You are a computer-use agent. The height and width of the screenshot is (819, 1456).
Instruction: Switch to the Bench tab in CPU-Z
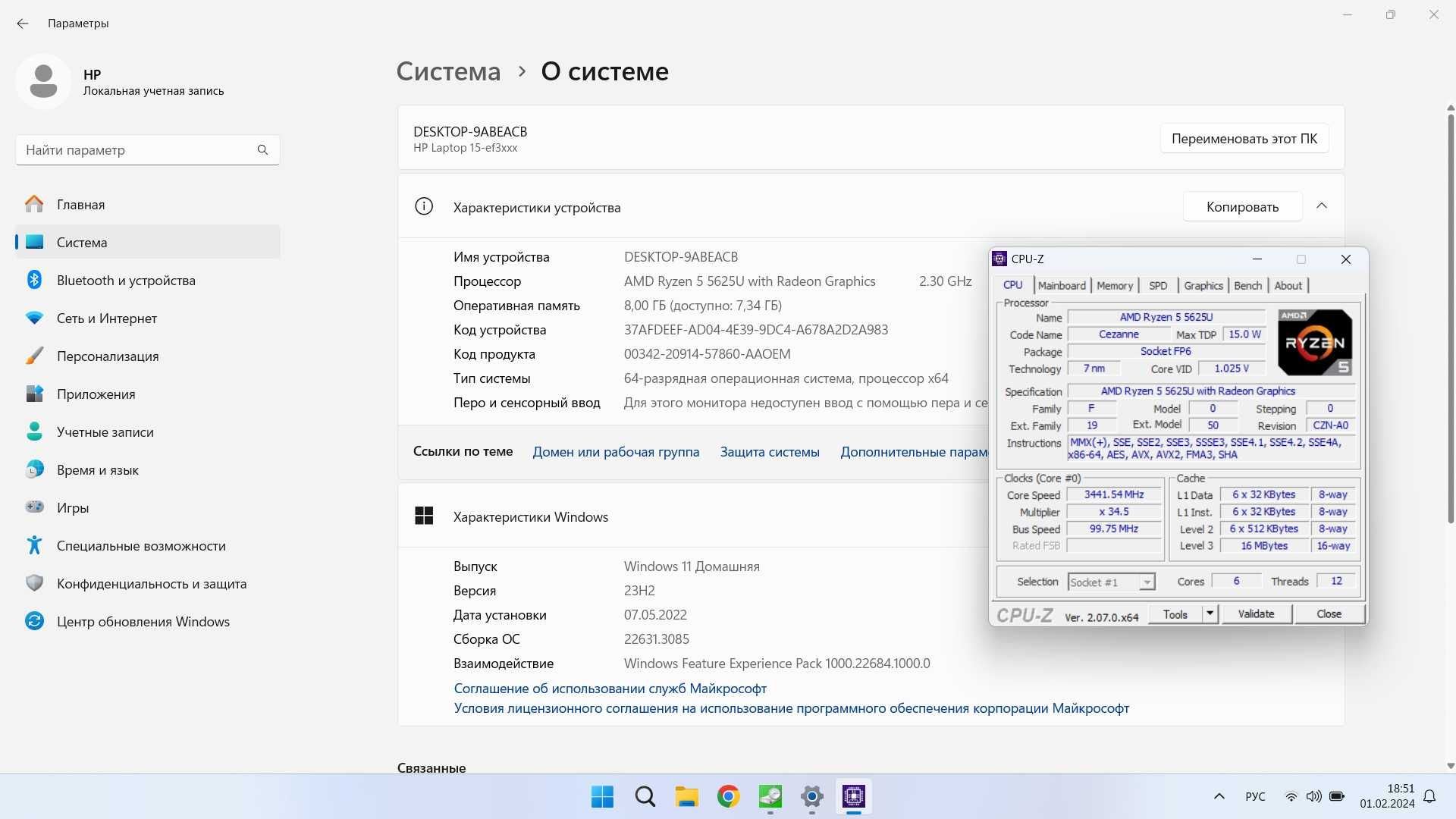pyautogui.click(x=1248, y=285)
